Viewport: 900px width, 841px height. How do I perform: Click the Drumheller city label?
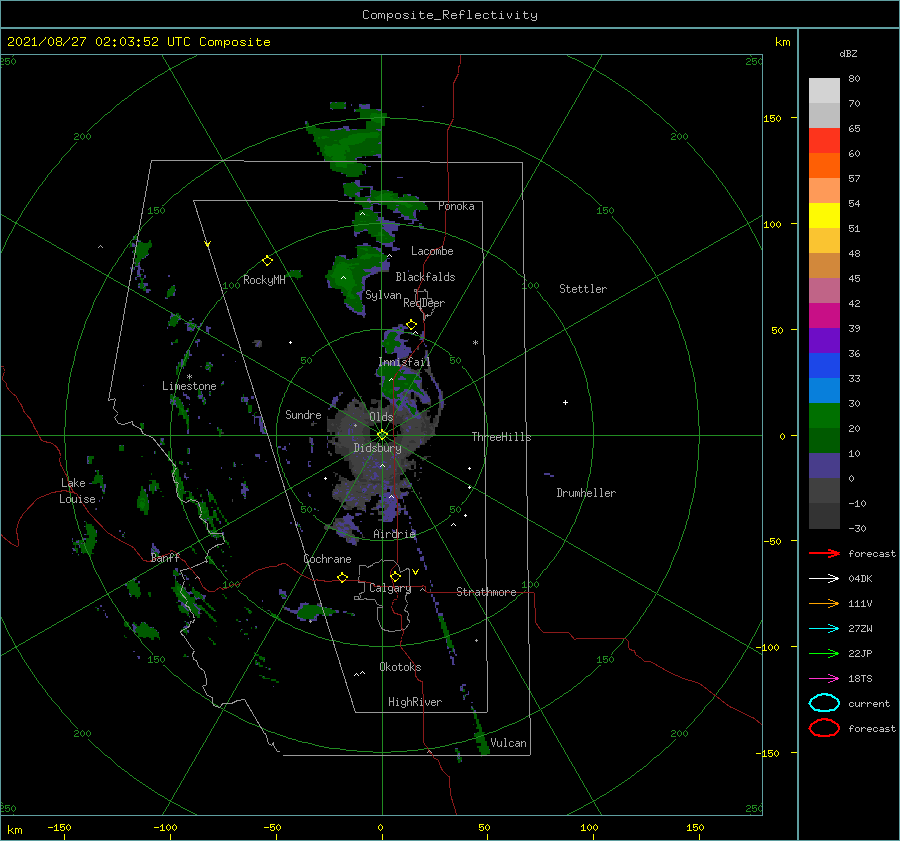586,493
